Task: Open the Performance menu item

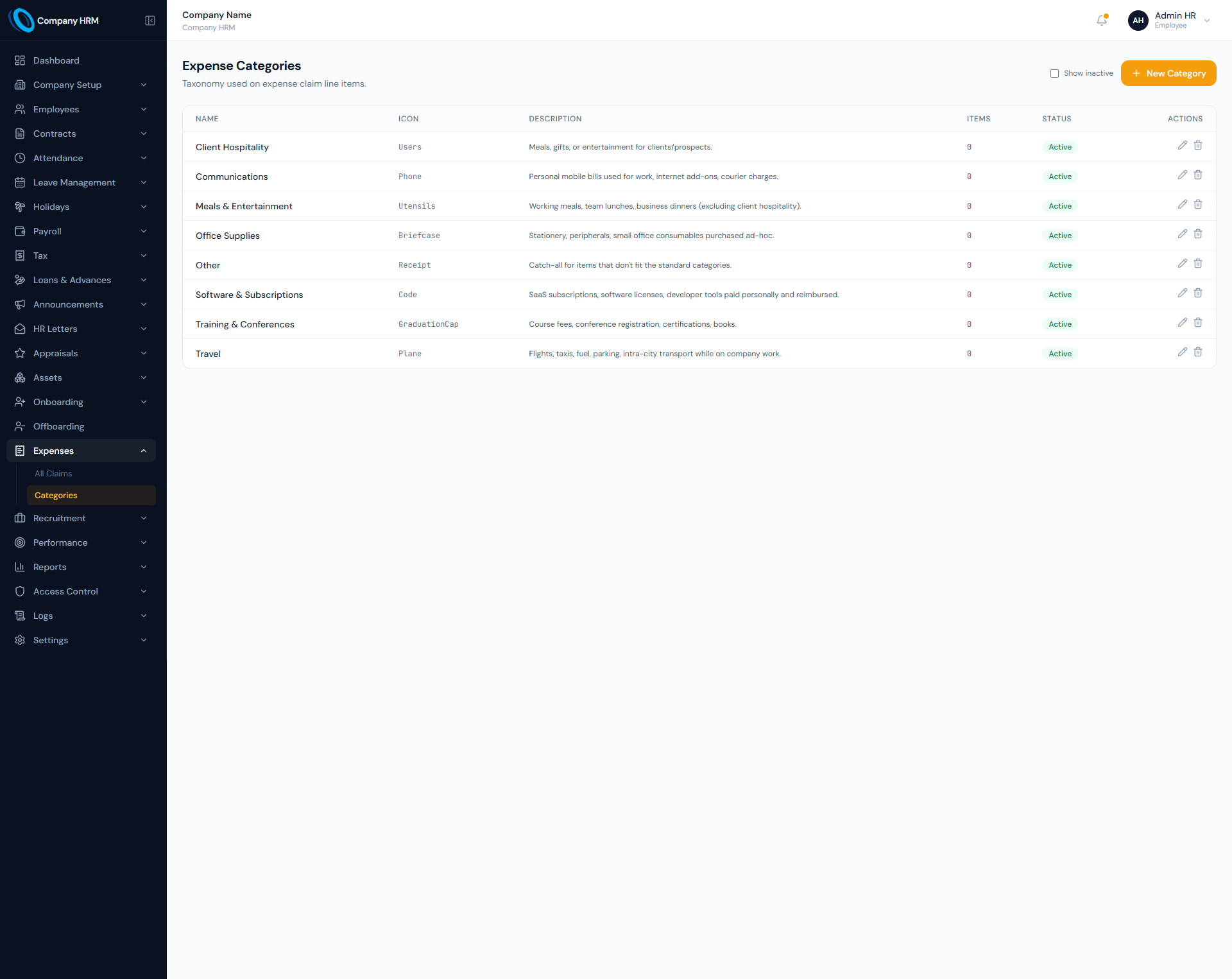Action: click(81, 542)
